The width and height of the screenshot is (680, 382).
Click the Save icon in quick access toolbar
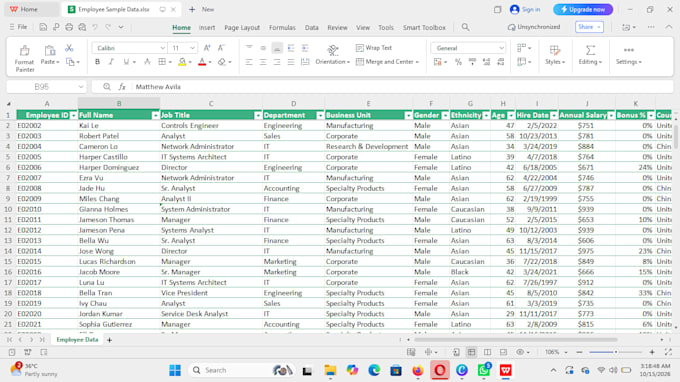click(43, 27)
